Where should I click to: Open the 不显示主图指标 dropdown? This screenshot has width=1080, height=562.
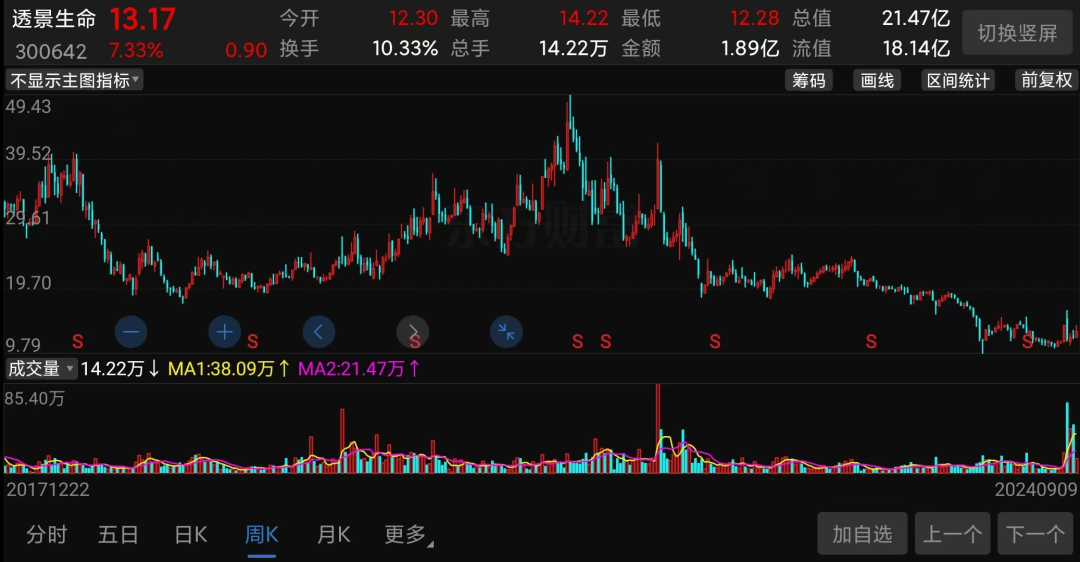tap(75, 81)
